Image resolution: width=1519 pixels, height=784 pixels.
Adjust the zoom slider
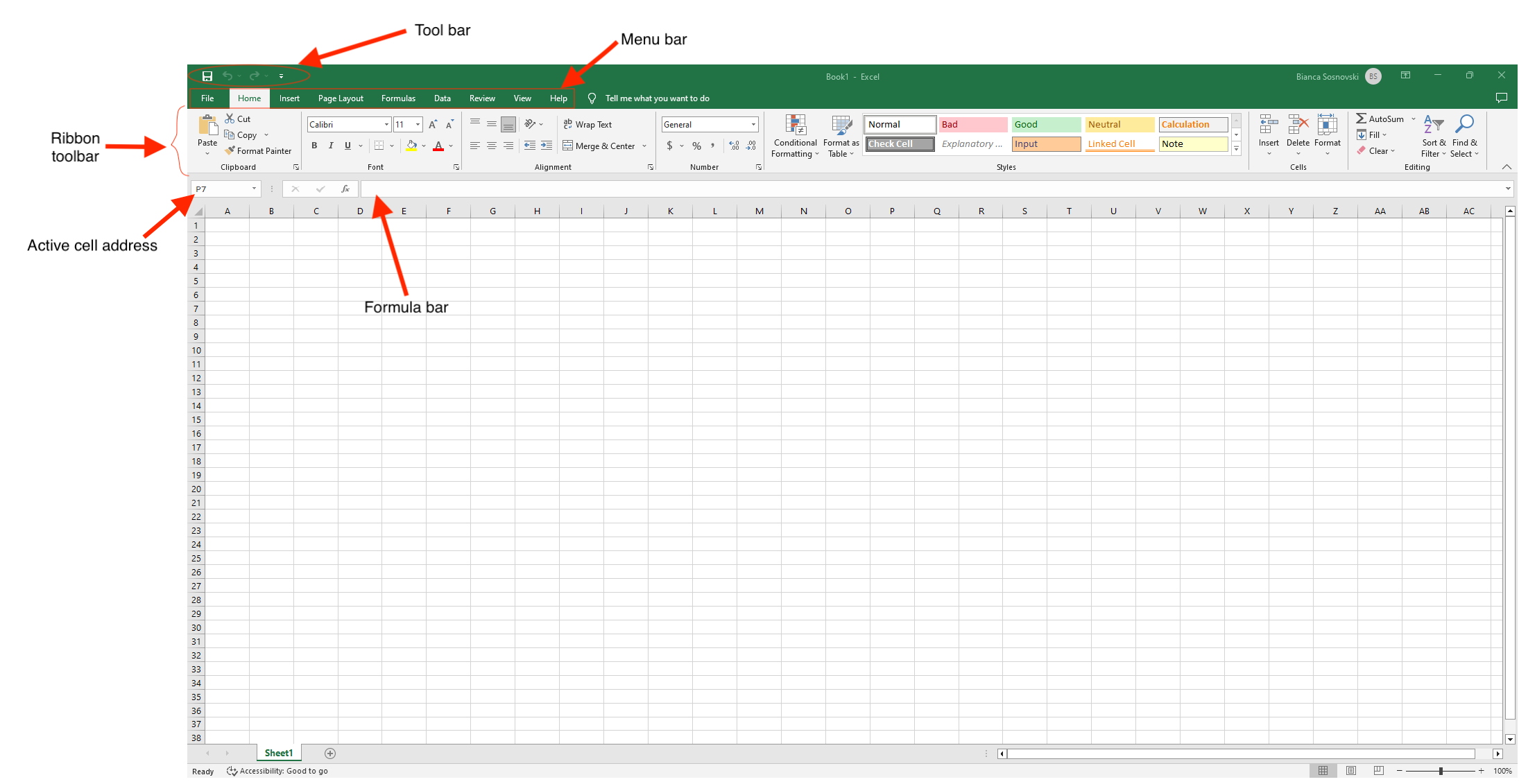pos(1441,770)
